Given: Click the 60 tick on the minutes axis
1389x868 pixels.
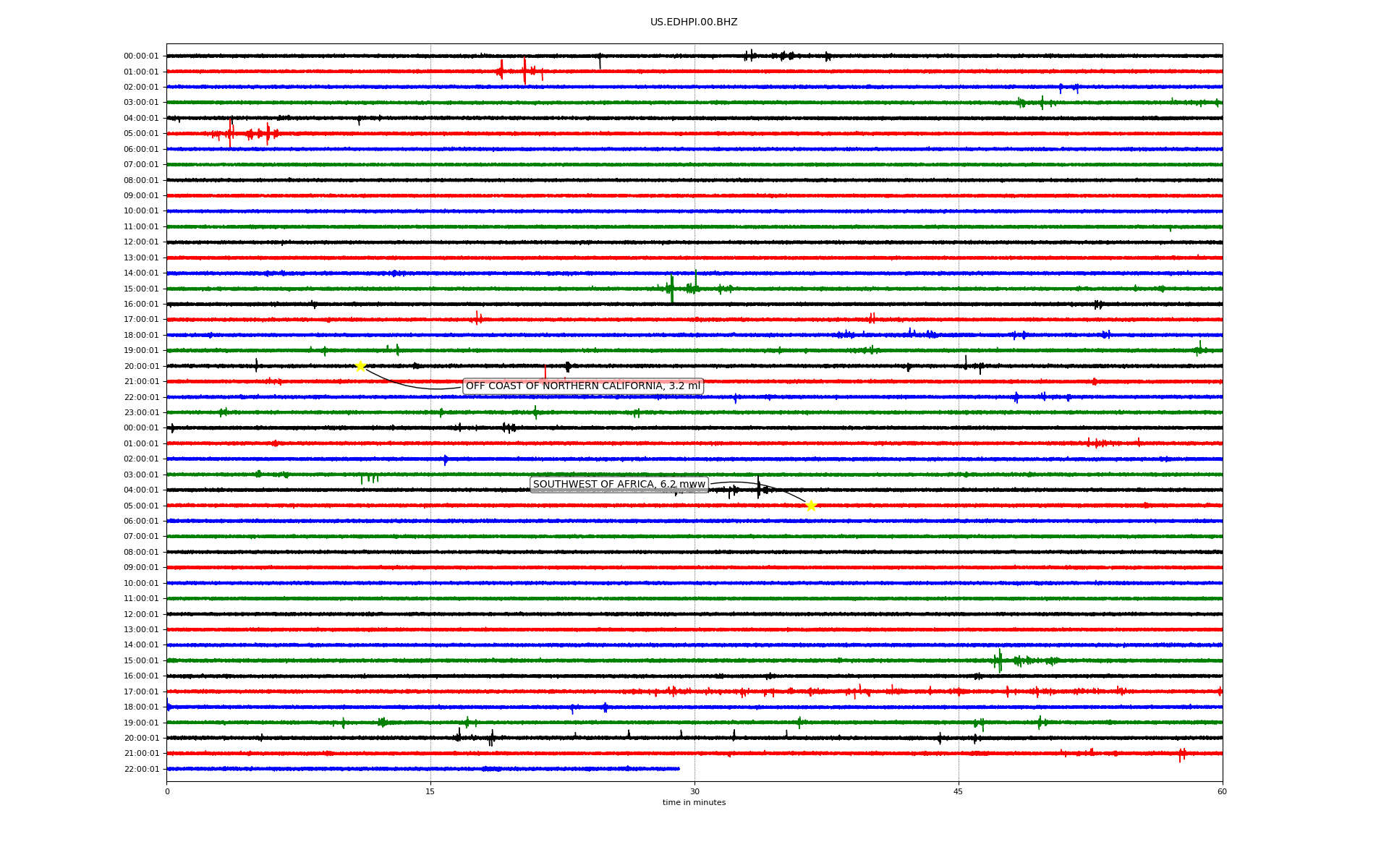Looking at the screenshot, I should pyautogui.click(x=1222, y=791).
